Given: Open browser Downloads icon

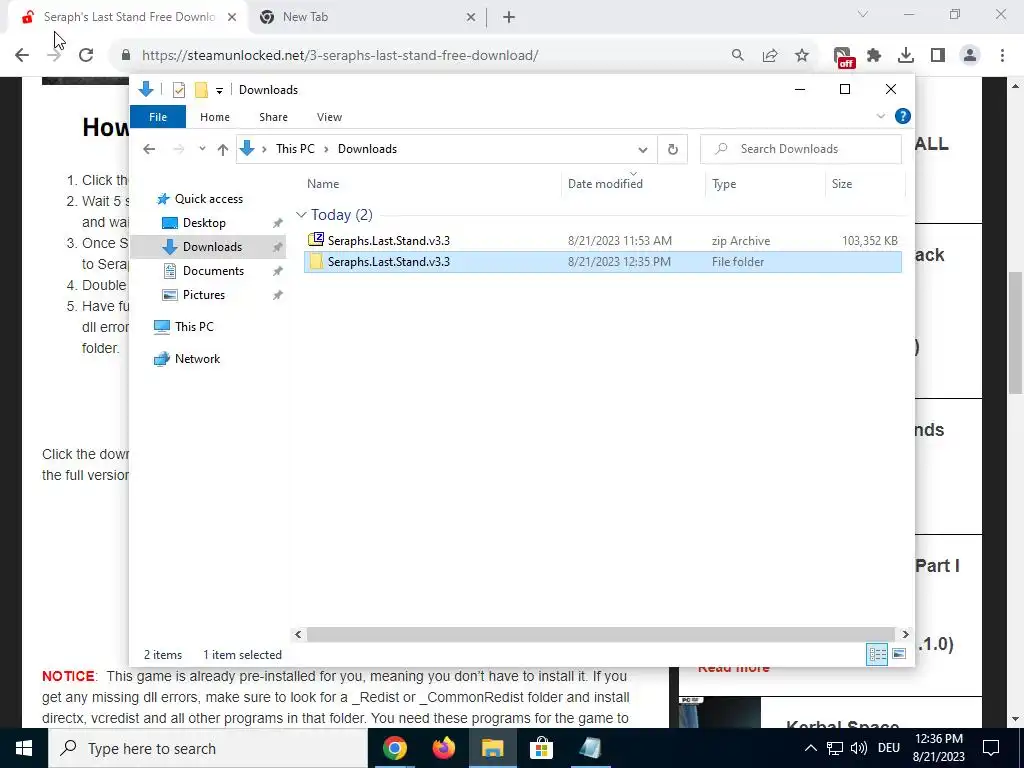Looking at the screenshot, I should coord(906,56).
